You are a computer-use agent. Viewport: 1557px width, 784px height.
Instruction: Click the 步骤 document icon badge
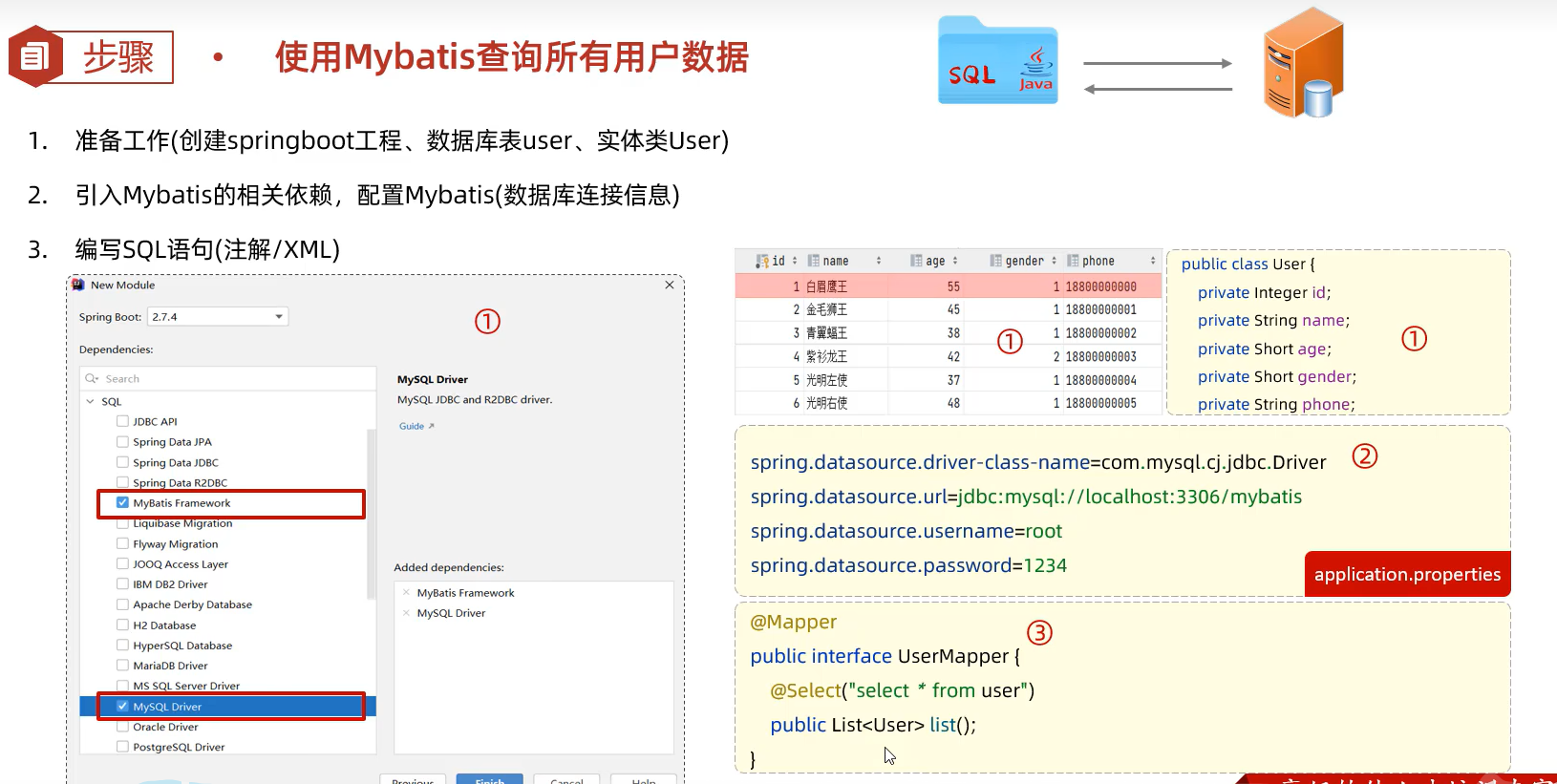tap(36, 56)
